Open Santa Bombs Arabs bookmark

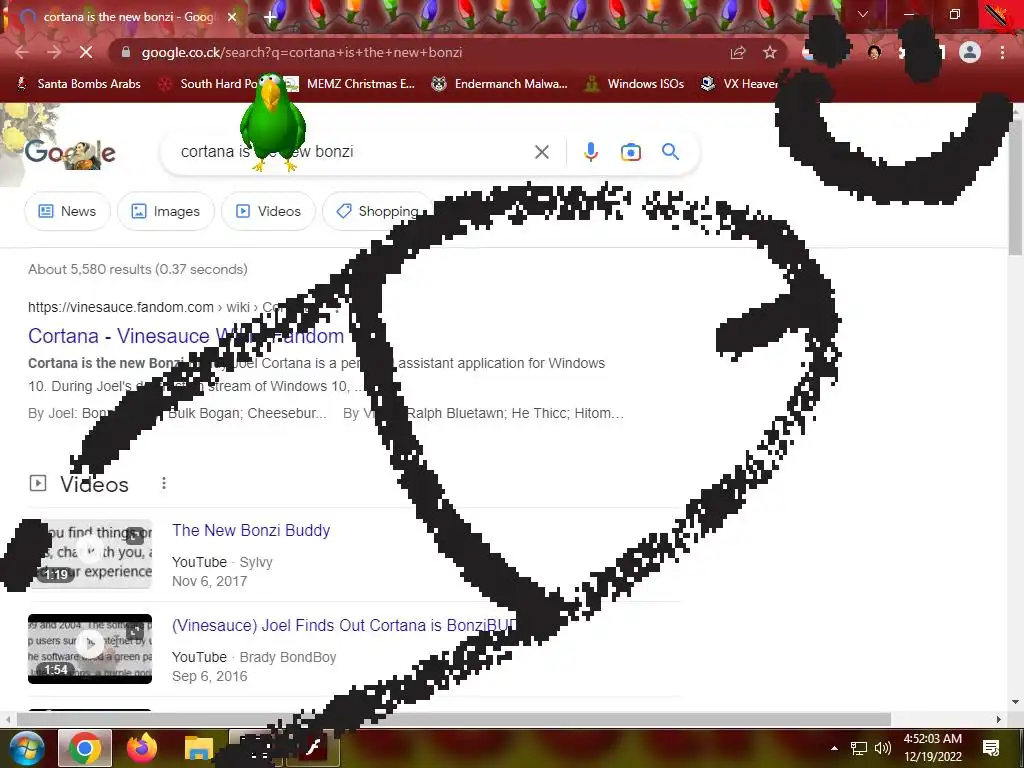point(78,84)
